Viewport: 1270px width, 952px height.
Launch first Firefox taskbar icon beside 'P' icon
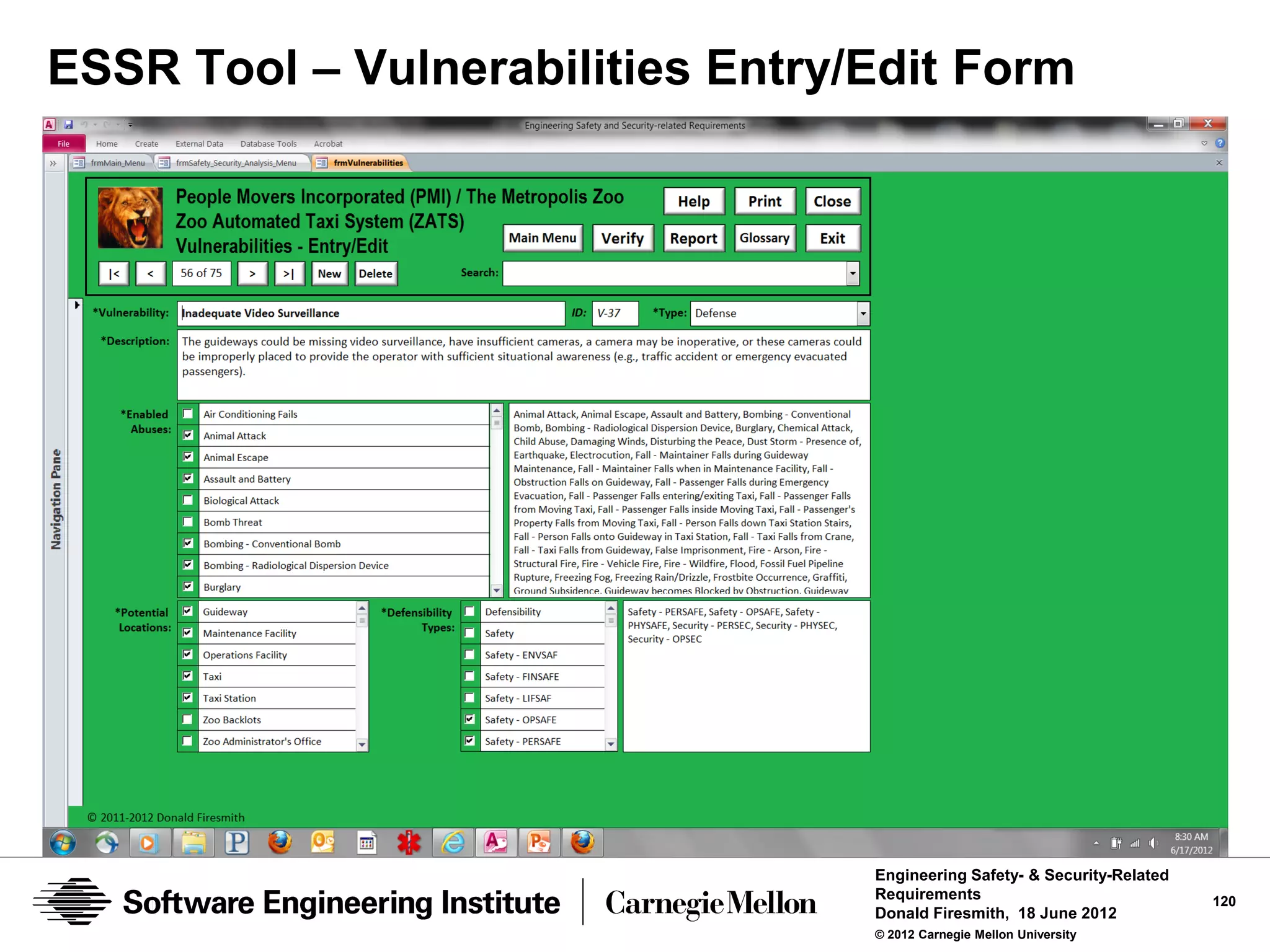pos(280,843)
